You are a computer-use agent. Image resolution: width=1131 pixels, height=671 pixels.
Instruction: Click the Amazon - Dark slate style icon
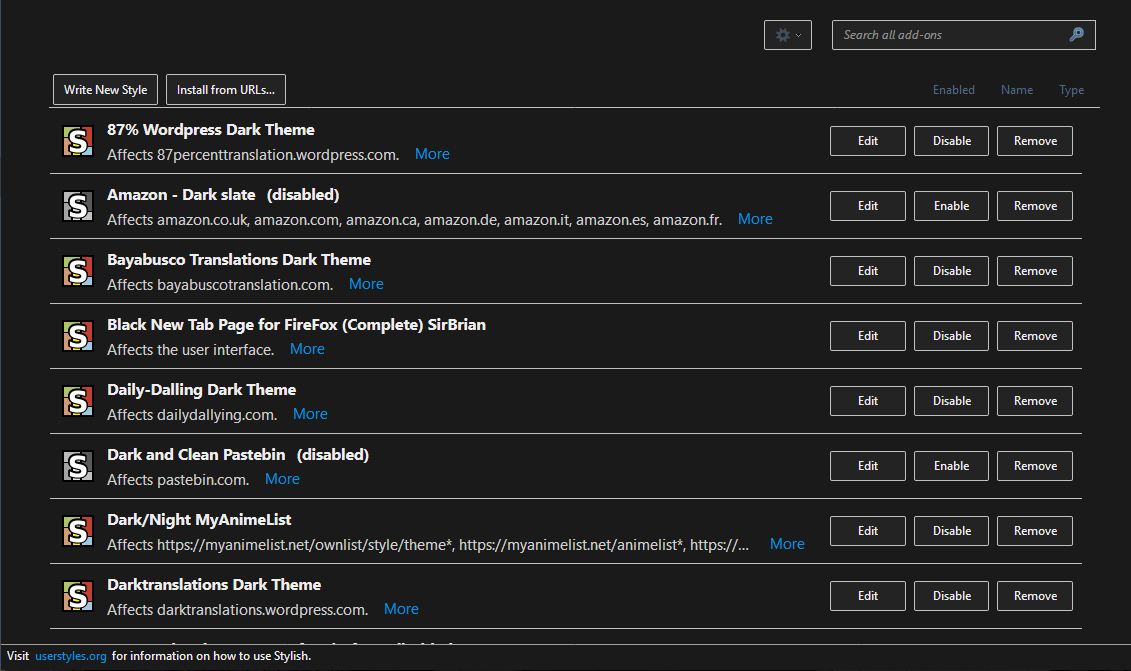pyautogui.click(x=78, y=206)
